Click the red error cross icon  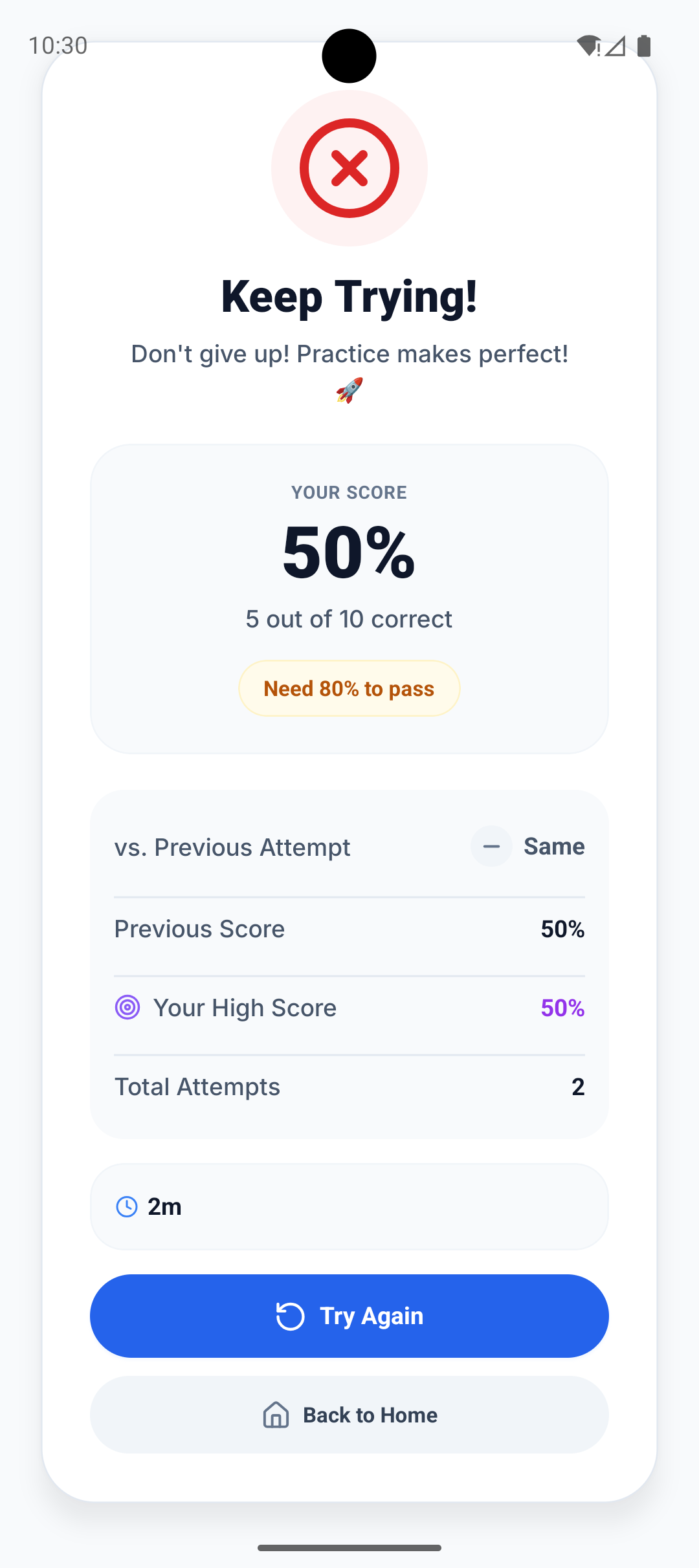coord(349,167)
